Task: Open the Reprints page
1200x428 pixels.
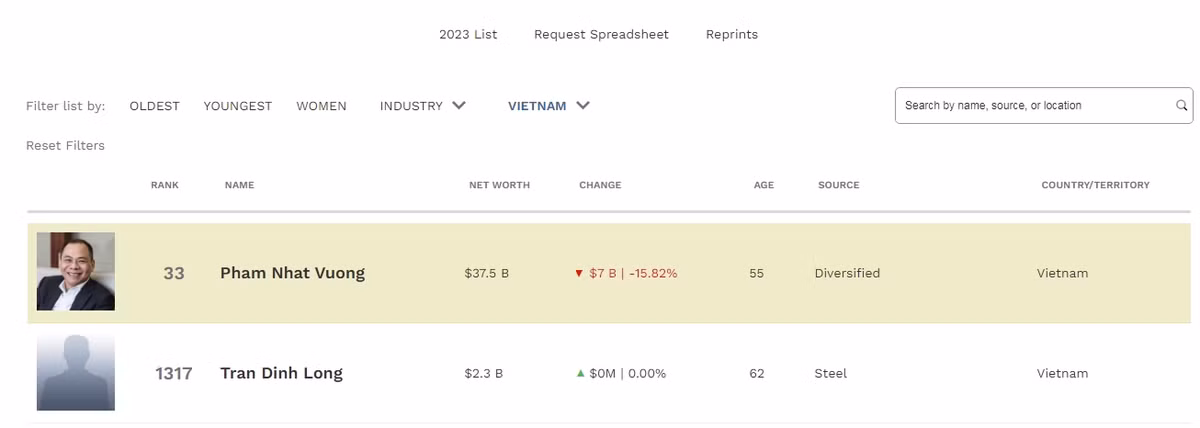Action: 732,34
